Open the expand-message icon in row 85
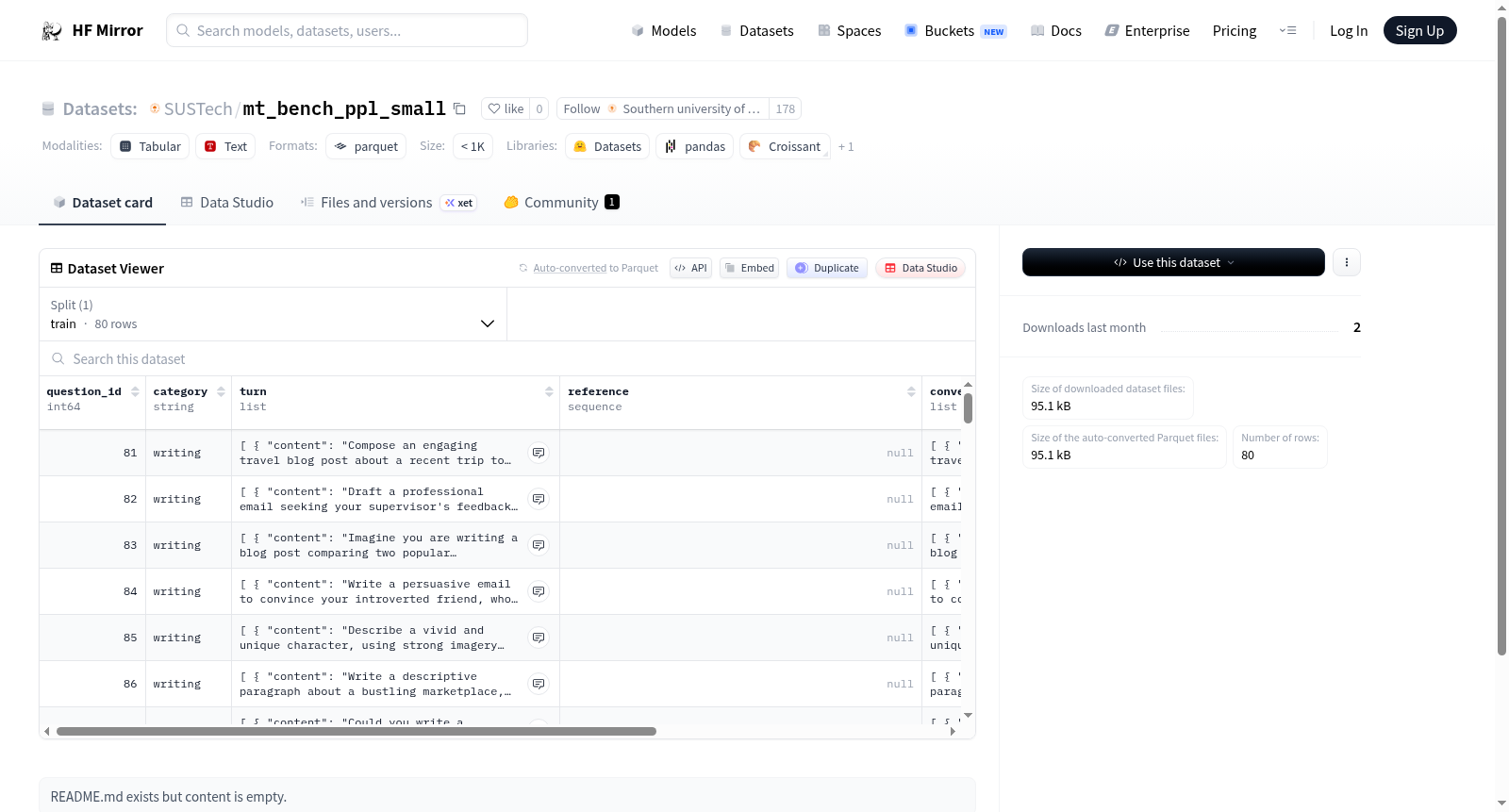The height and width of the screenshot is (812, 1509). (539, 638)
